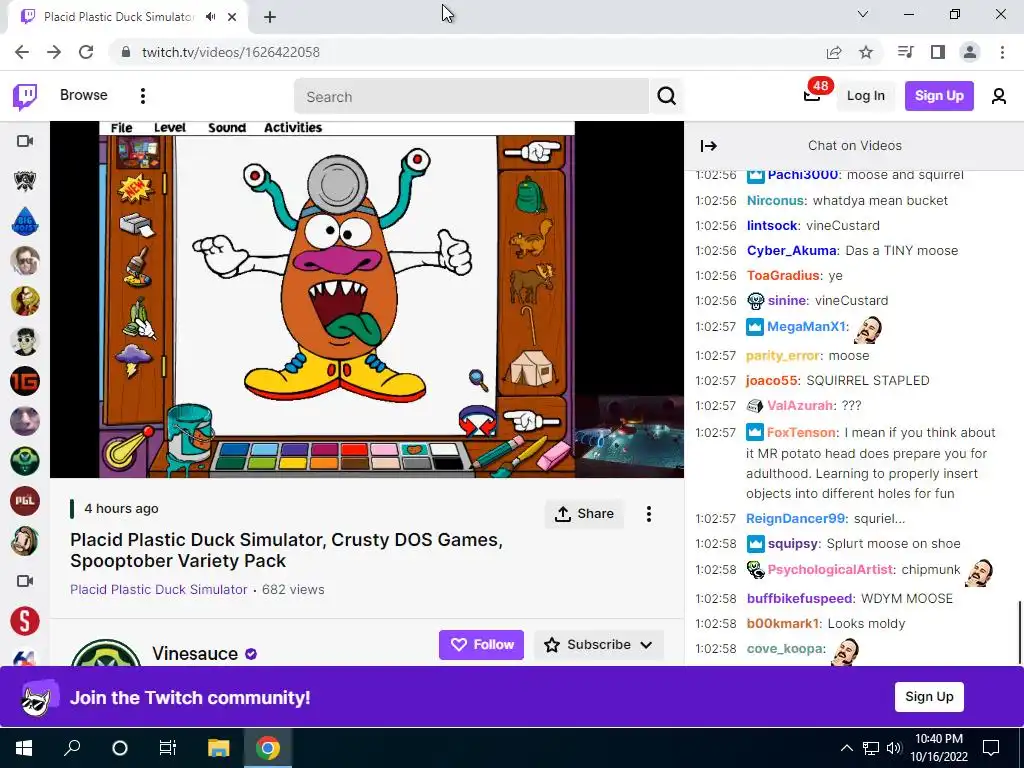Viewport: 1024px width, 768px height.
Task: Show hidden system tray icons chevron
Action: click(x=846, y=748)
